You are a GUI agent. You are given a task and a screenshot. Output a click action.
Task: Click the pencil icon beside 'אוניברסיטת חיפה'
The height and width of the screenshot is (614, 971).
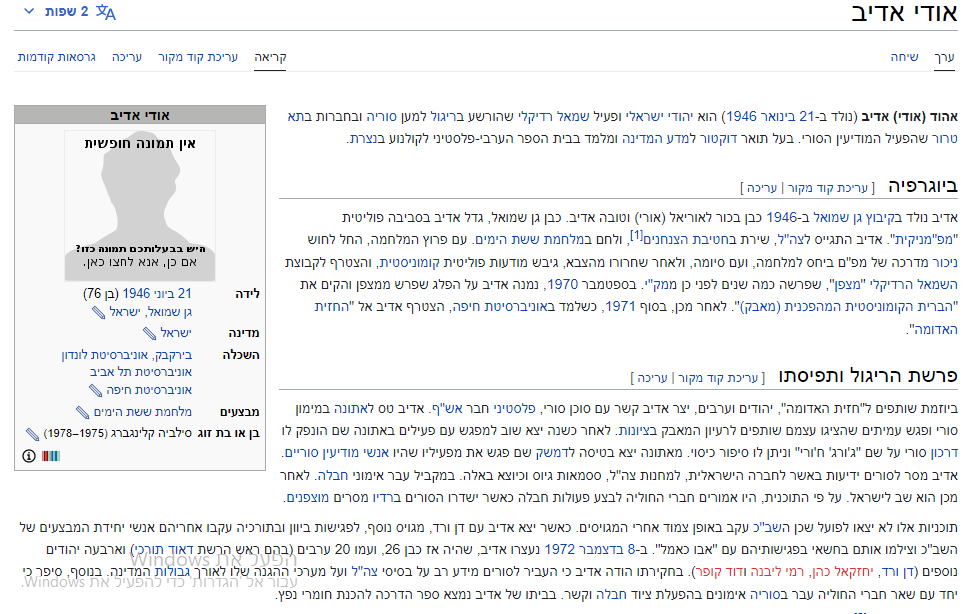click(95, 390)
